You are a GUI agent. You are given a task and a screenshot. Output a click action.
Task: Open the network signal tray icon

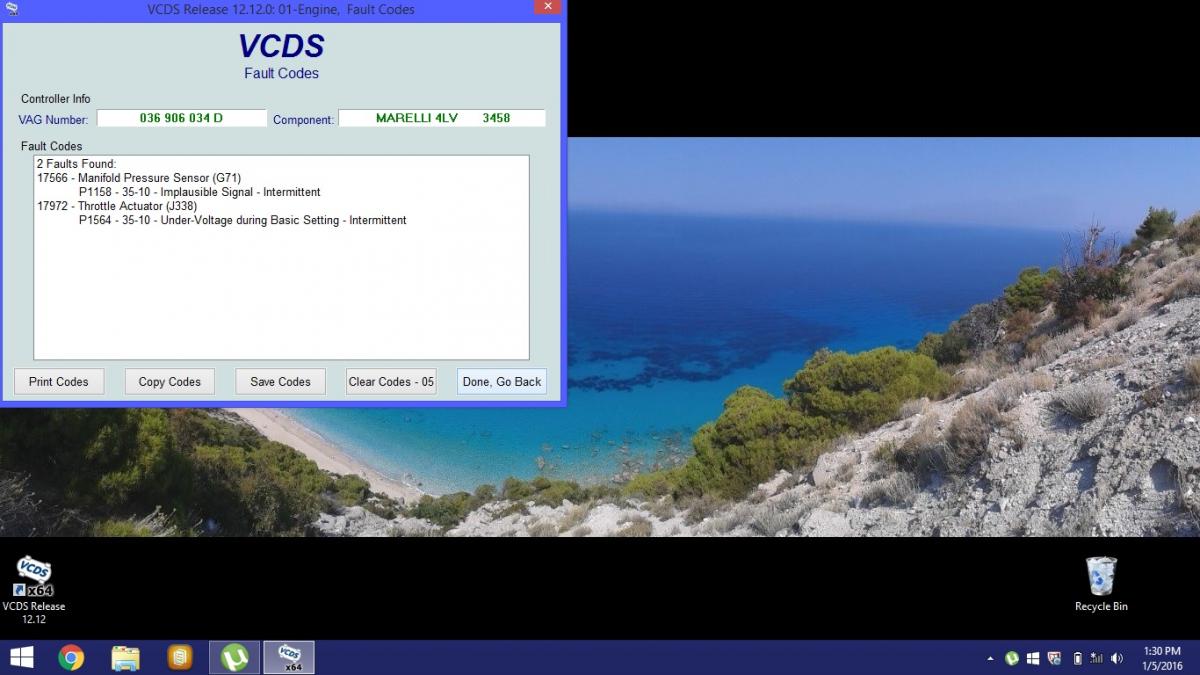coord(1096,658)
